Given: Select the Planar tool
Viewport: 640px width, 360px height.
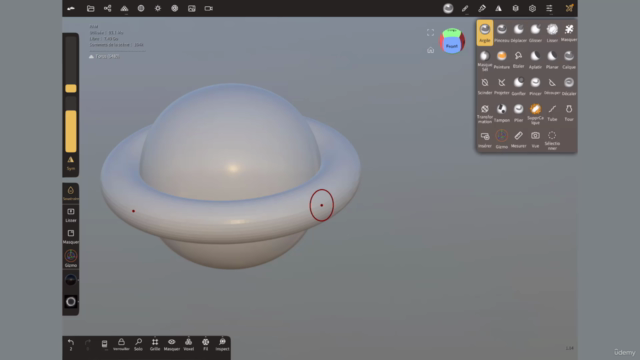Looking at the screenshot, I should (552, 60).
